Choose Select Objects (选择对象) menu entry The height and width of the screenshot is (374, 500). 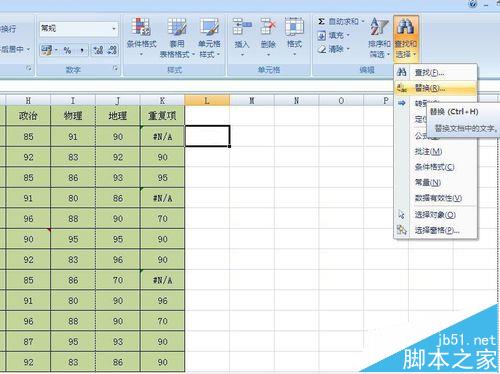[435, 215]
